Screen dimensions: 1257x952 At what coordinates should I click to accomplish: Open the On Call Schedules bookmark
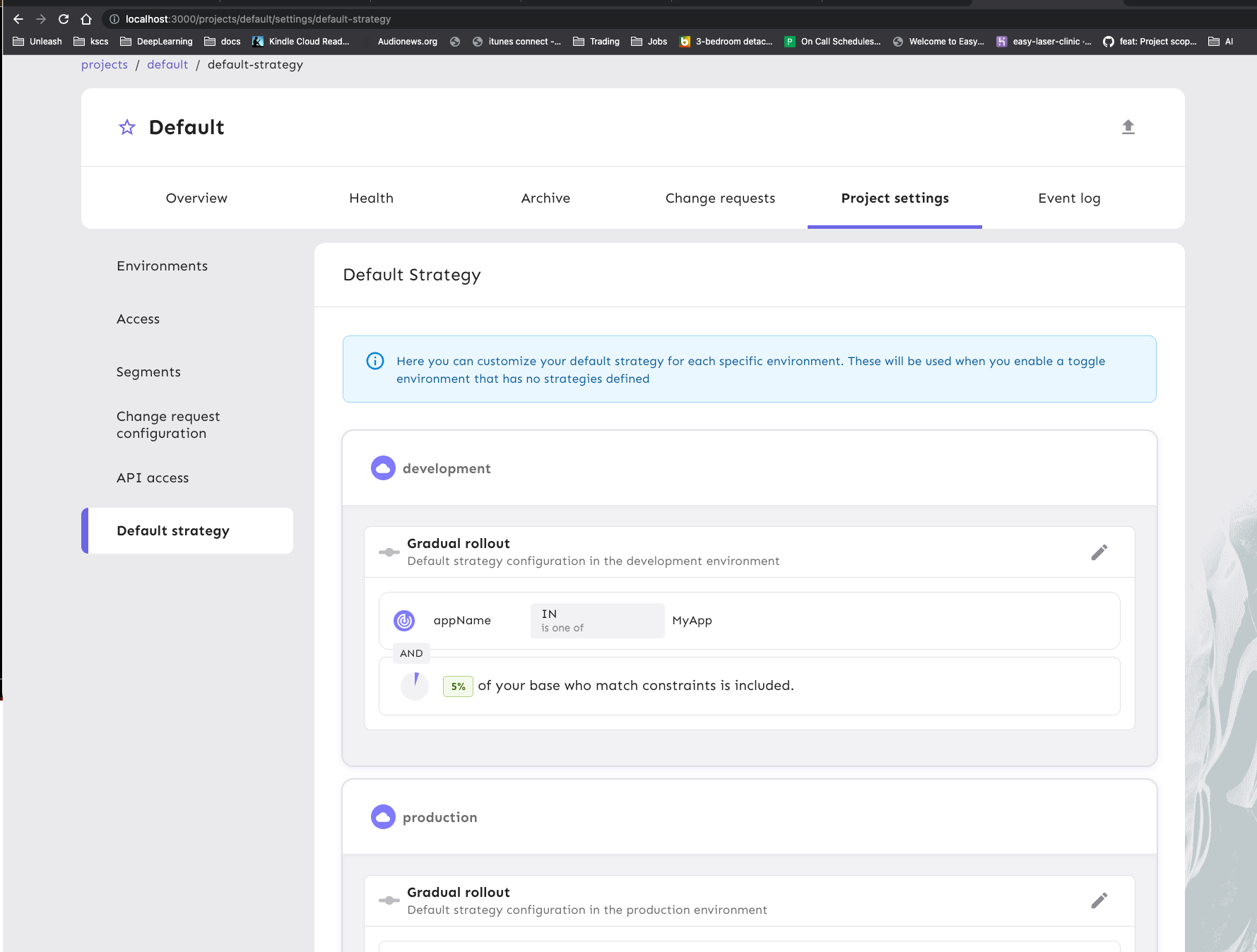pyautogui.click(x=833, y=42)
